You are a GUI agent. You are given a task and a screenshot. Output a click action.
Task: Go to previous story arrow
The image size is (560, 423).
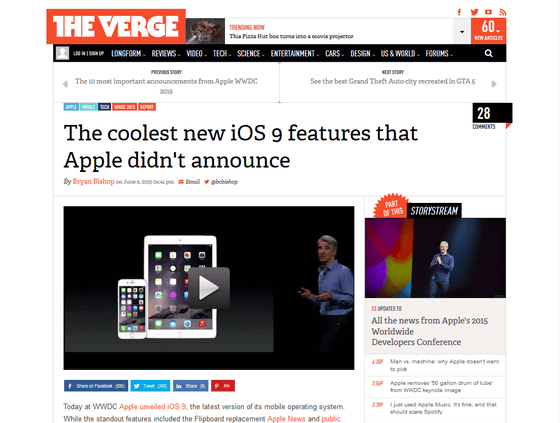tap(65, 84)
